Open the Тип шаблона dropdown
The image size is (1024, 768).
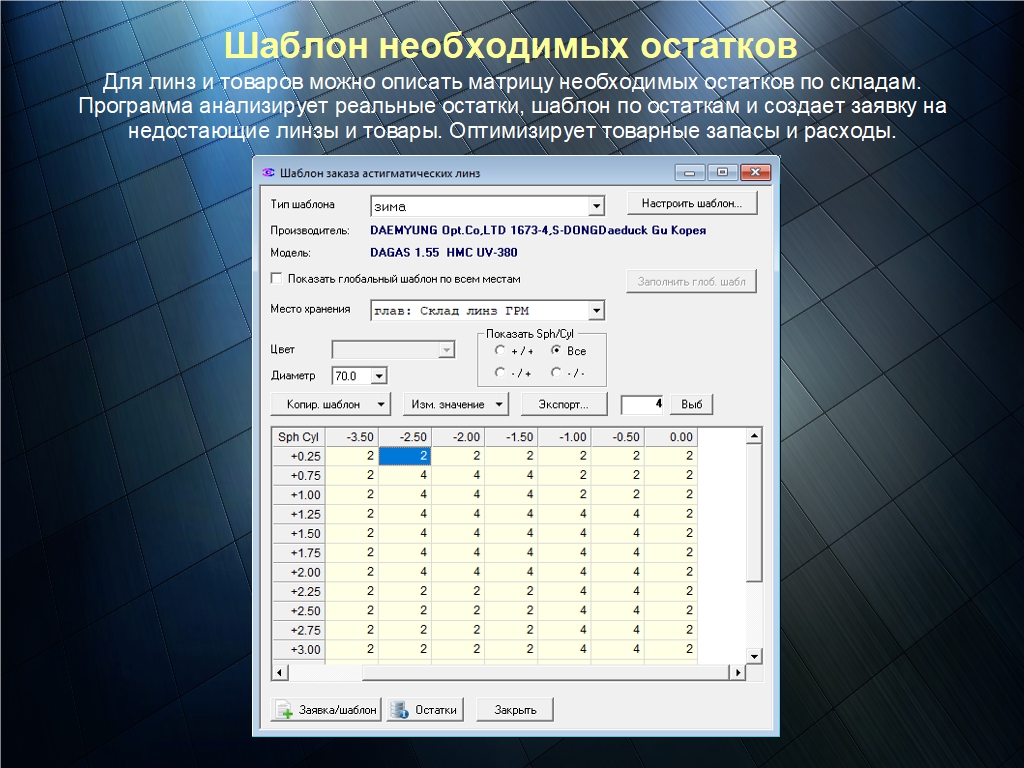click(x=597, y=207)
